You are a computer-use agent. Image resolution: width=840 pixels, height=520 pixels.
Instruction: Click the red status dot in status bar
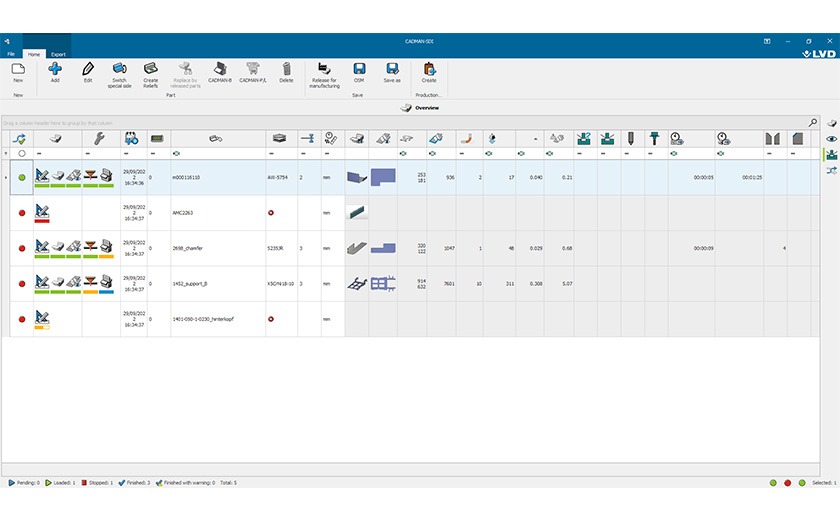(x=787, y=483)
